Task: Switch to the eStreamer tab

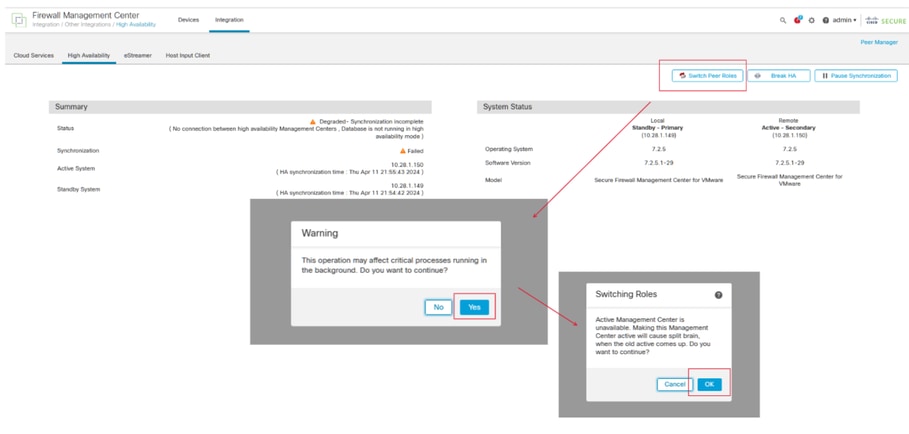Action: point(137,56)
